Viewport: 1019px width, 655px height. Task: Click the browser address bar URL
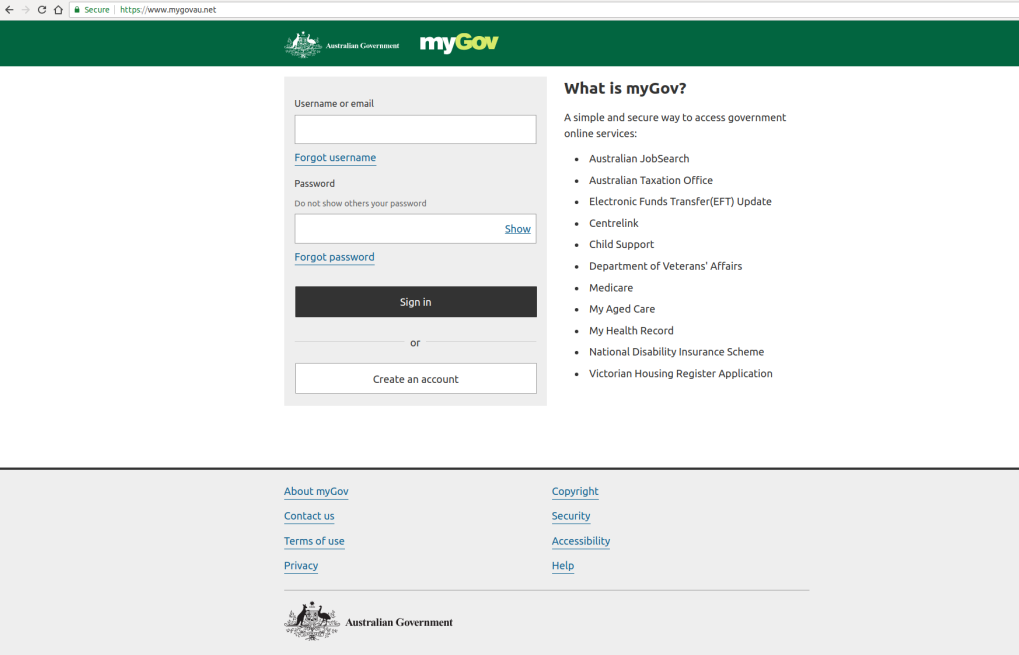[168, 10]
